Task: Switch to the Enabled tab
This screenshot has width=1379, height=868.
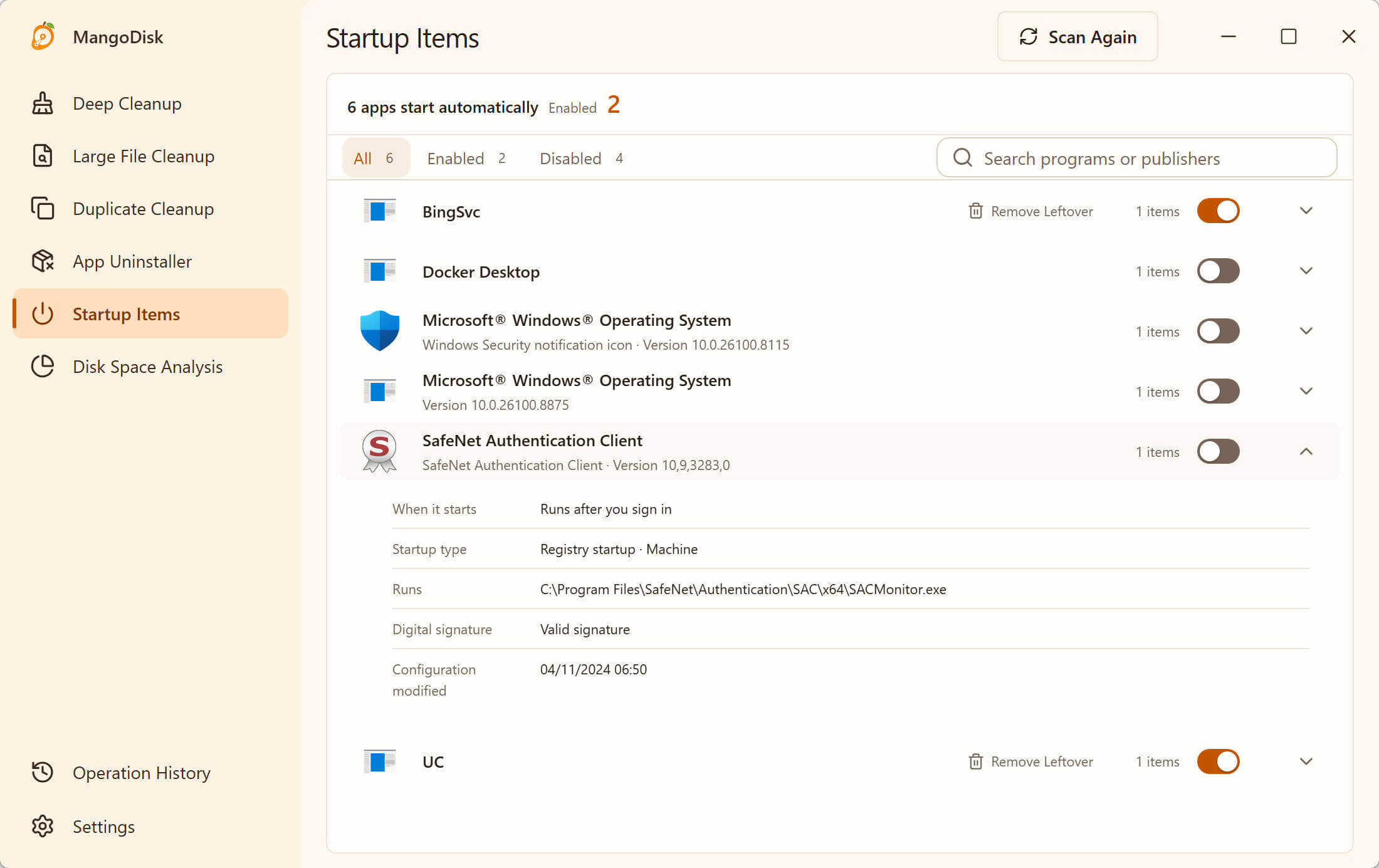Action: tap(466, 158)
